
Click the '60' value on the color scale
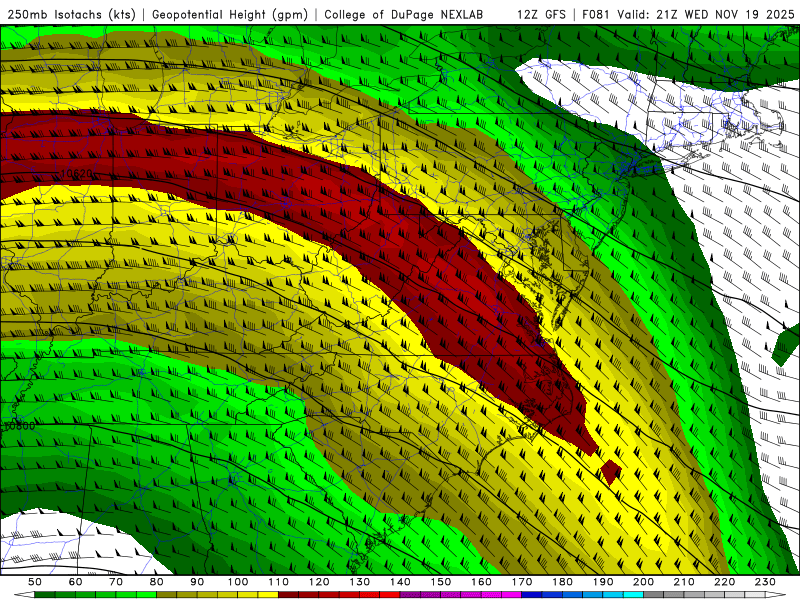[76, 582]
